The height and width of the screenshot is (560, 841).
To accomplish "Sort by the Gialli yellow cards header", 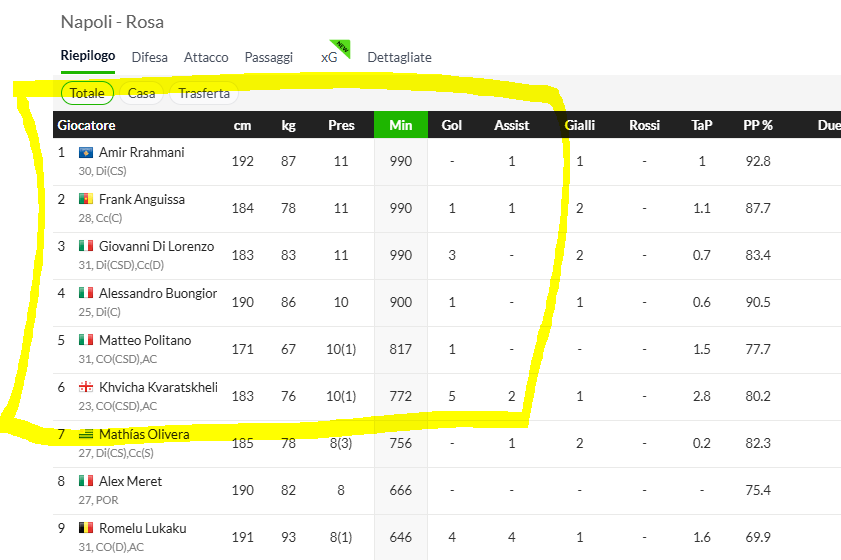I will (x=580, y=125).
